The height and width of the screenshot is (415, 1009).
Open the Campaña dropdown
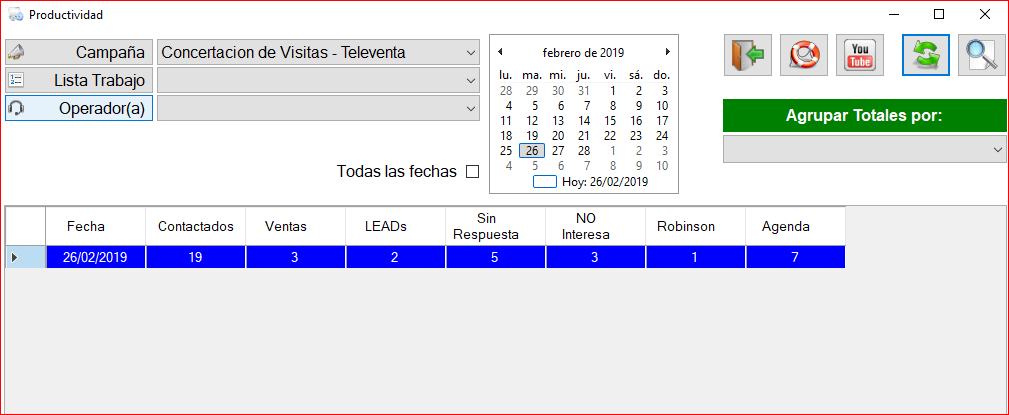tap(319, 52)
